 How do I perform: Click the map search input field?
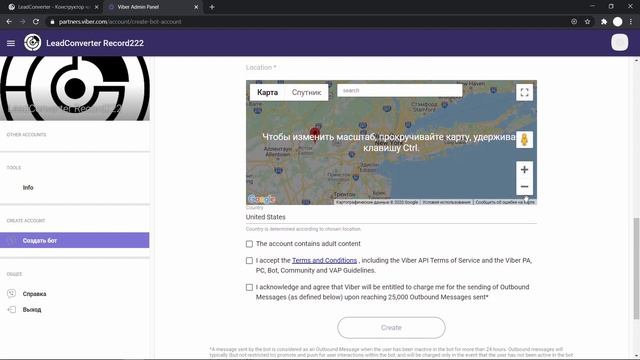pyautogui.click(x=400, y=91)
